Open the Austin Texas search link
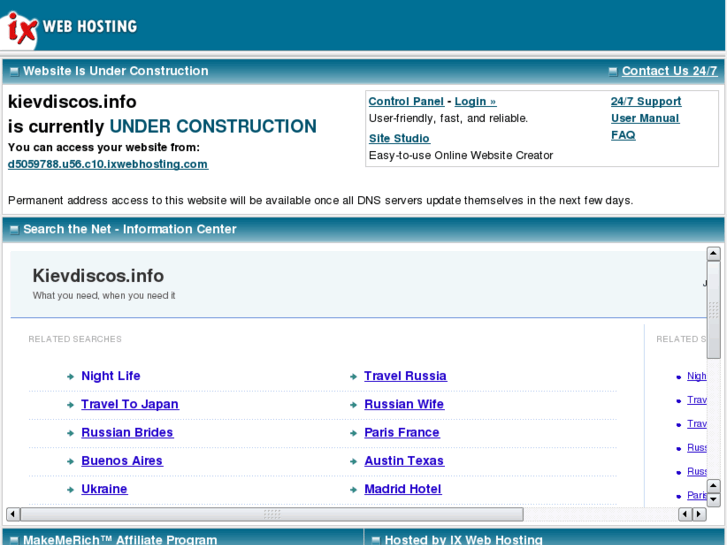Image resolution: width=727 pixels, height=545 pixels. [404, 461]
